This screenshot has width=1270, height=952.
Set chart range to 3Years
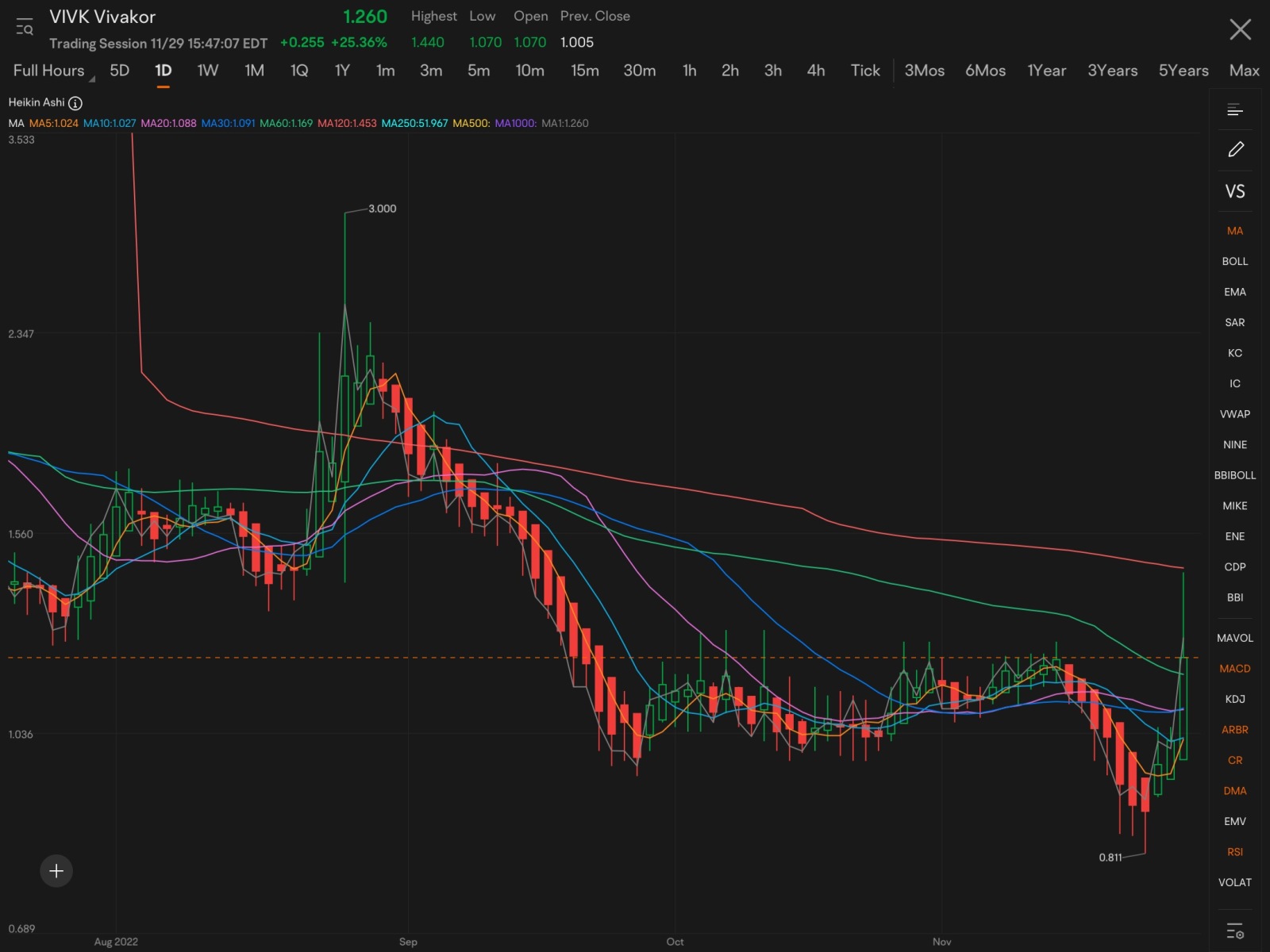click(x=1112, y=71)
